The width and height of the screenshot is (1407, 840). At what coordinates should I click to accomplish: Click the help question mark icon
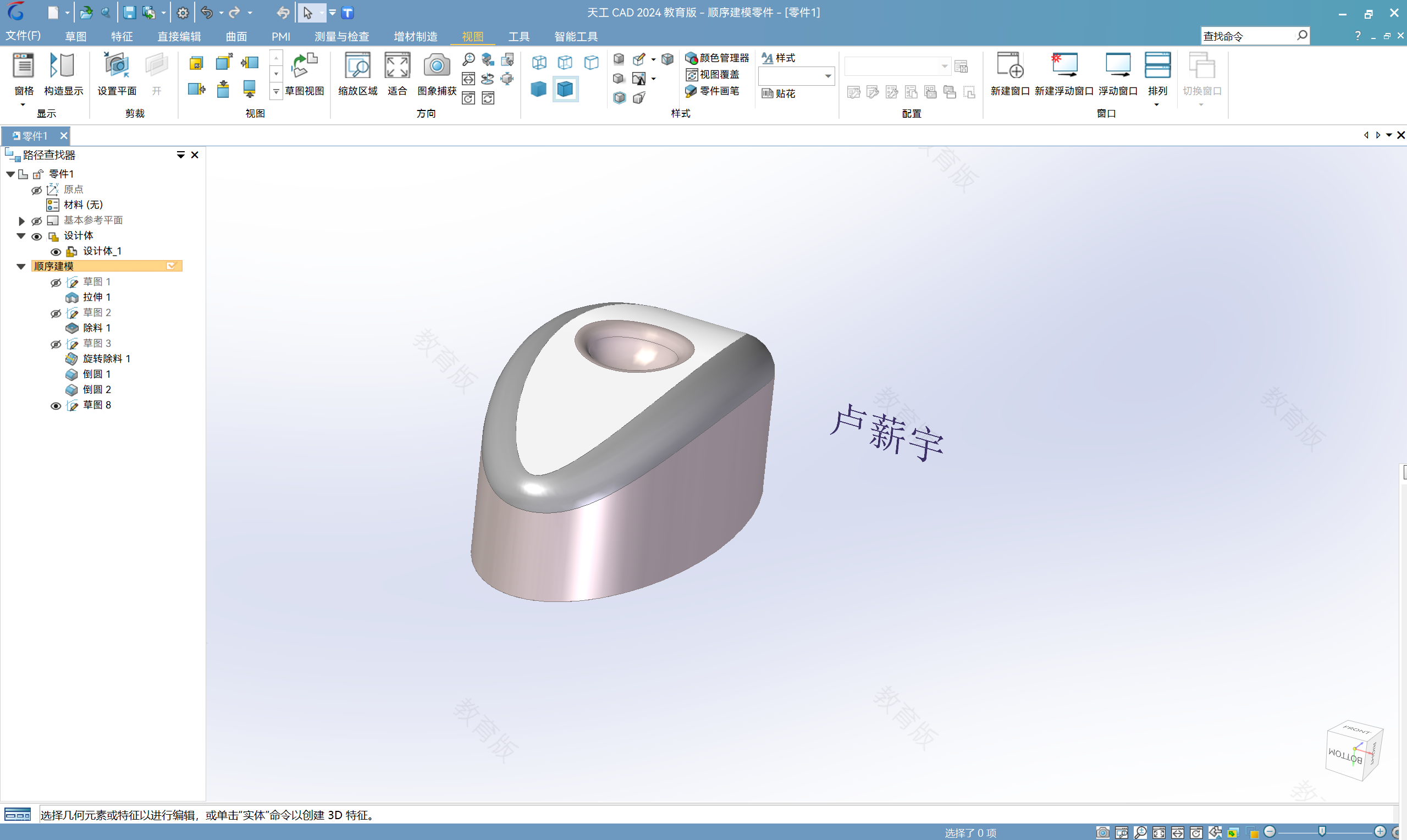pyautogui.click(x=1357, y=36)
